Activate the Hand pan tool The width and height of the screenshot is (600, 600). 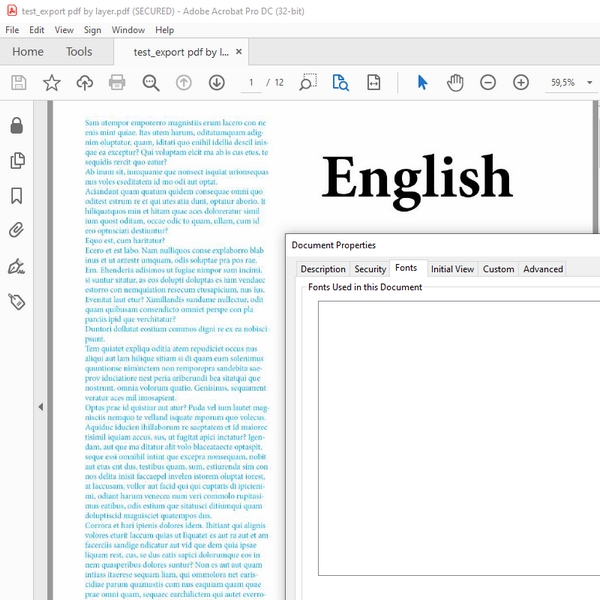click(x=455, y=83)
